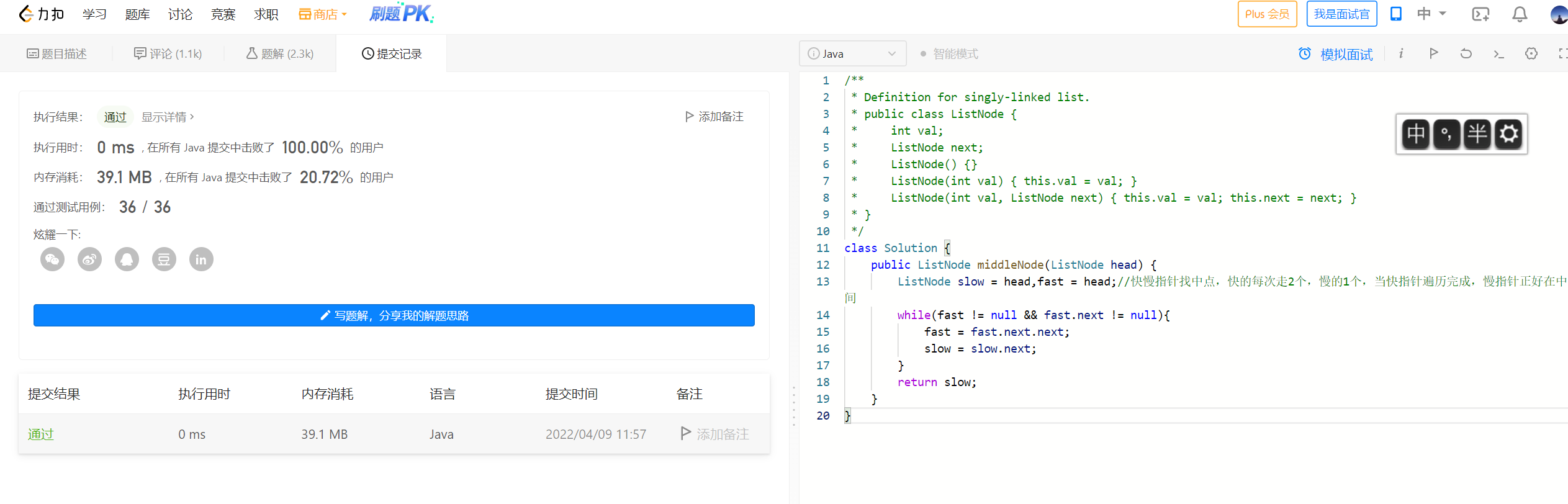Share result via LinkedIn icon

201,259
